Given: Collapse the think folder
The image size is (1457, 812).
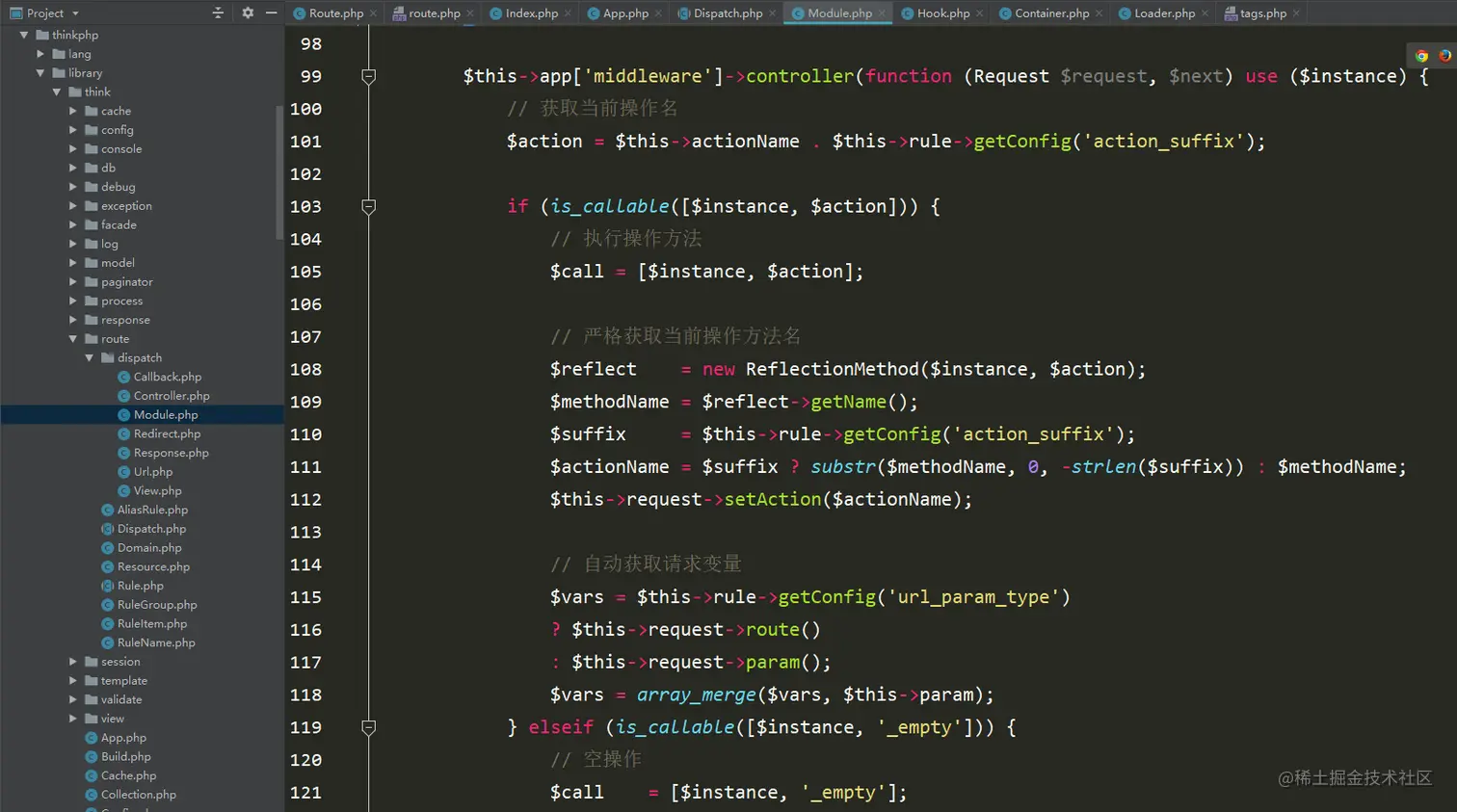Looking at the screenshot, I should 57,92.
